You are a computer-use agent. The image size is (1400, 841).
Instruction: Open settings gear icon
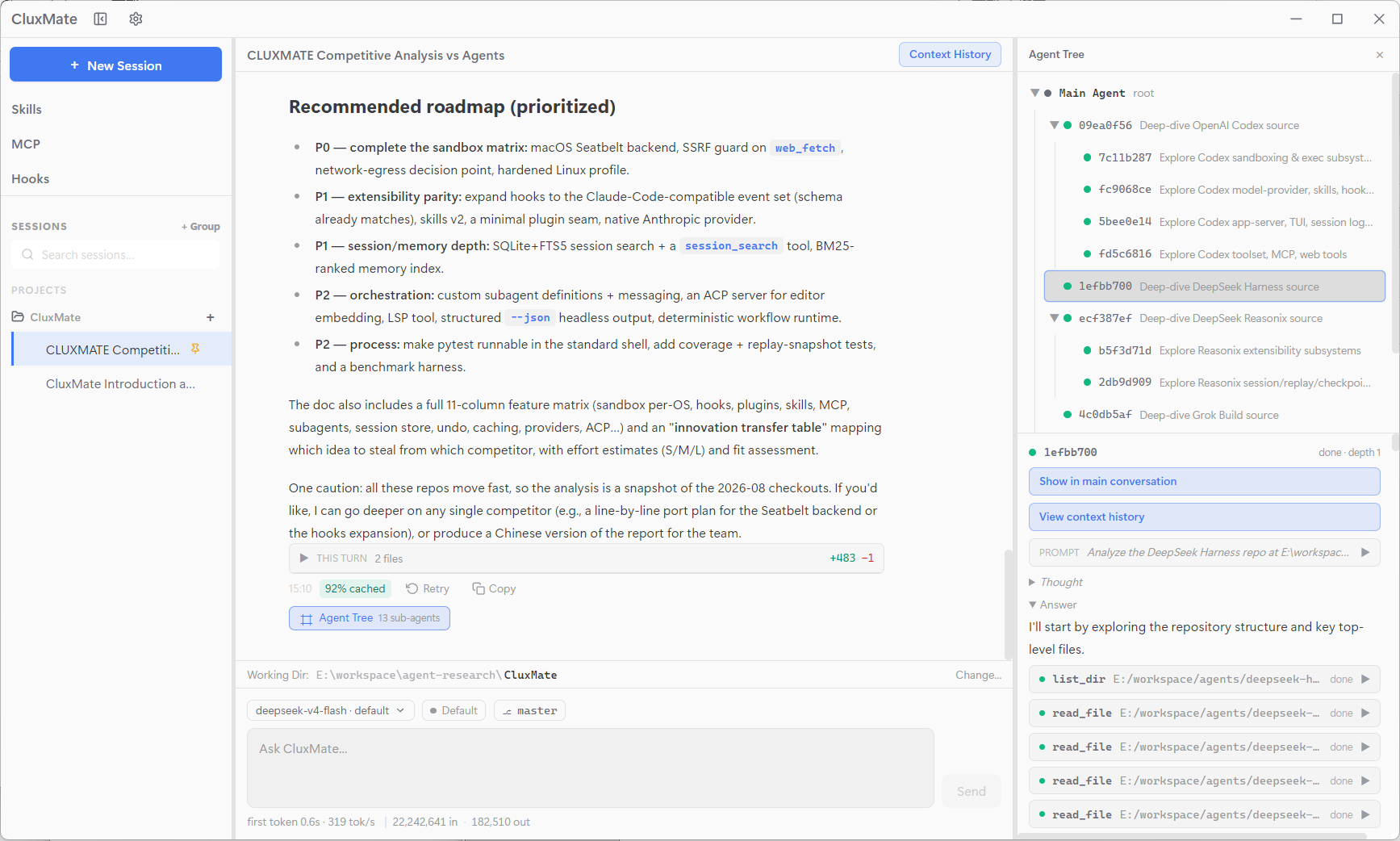click(x=136, y=19)
